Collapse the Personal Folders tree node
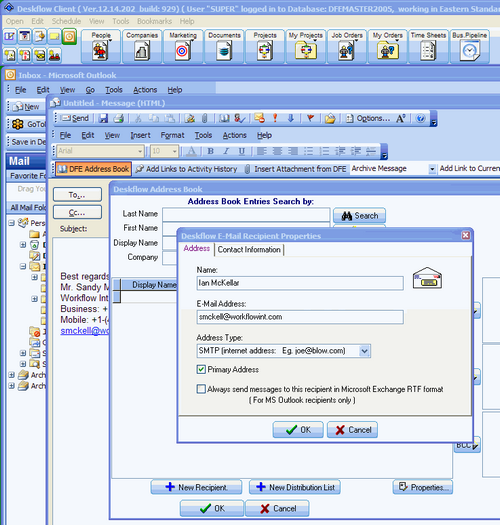 (12, 223)
